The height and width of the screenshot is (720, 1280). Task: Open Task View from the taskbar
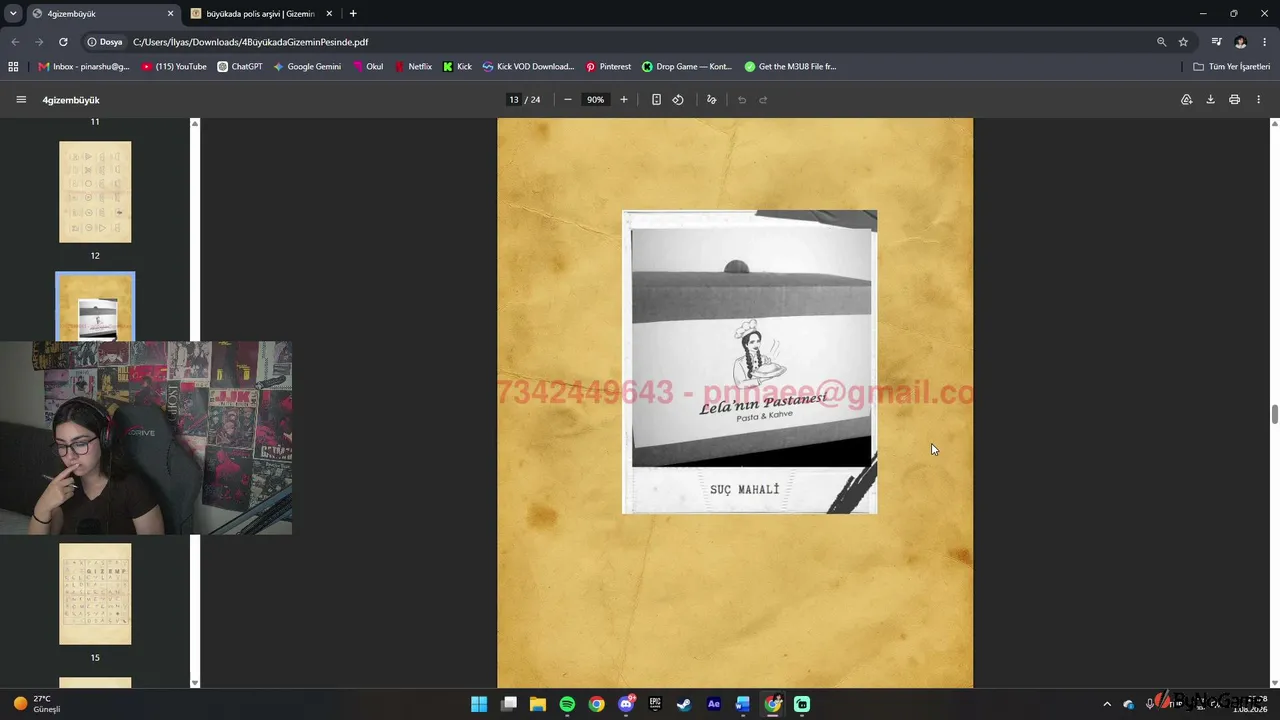tap(509, 704)
